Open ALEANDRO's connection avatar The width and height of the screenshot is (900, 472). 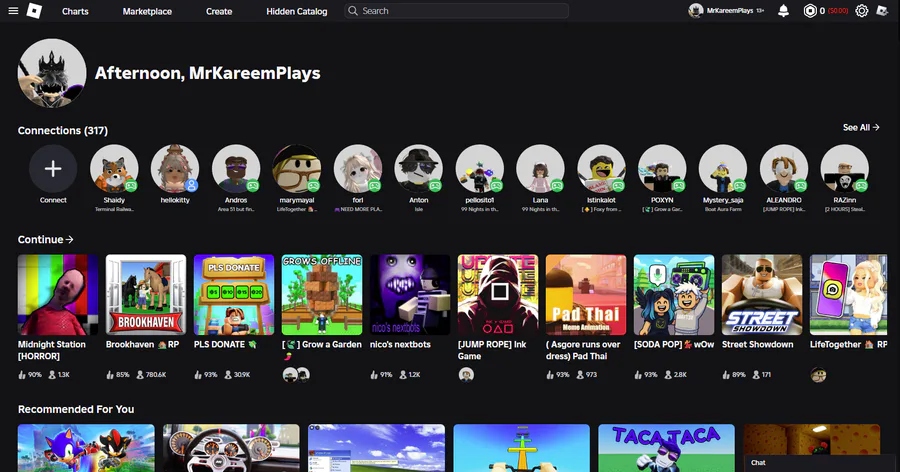[x=784, y=168]
